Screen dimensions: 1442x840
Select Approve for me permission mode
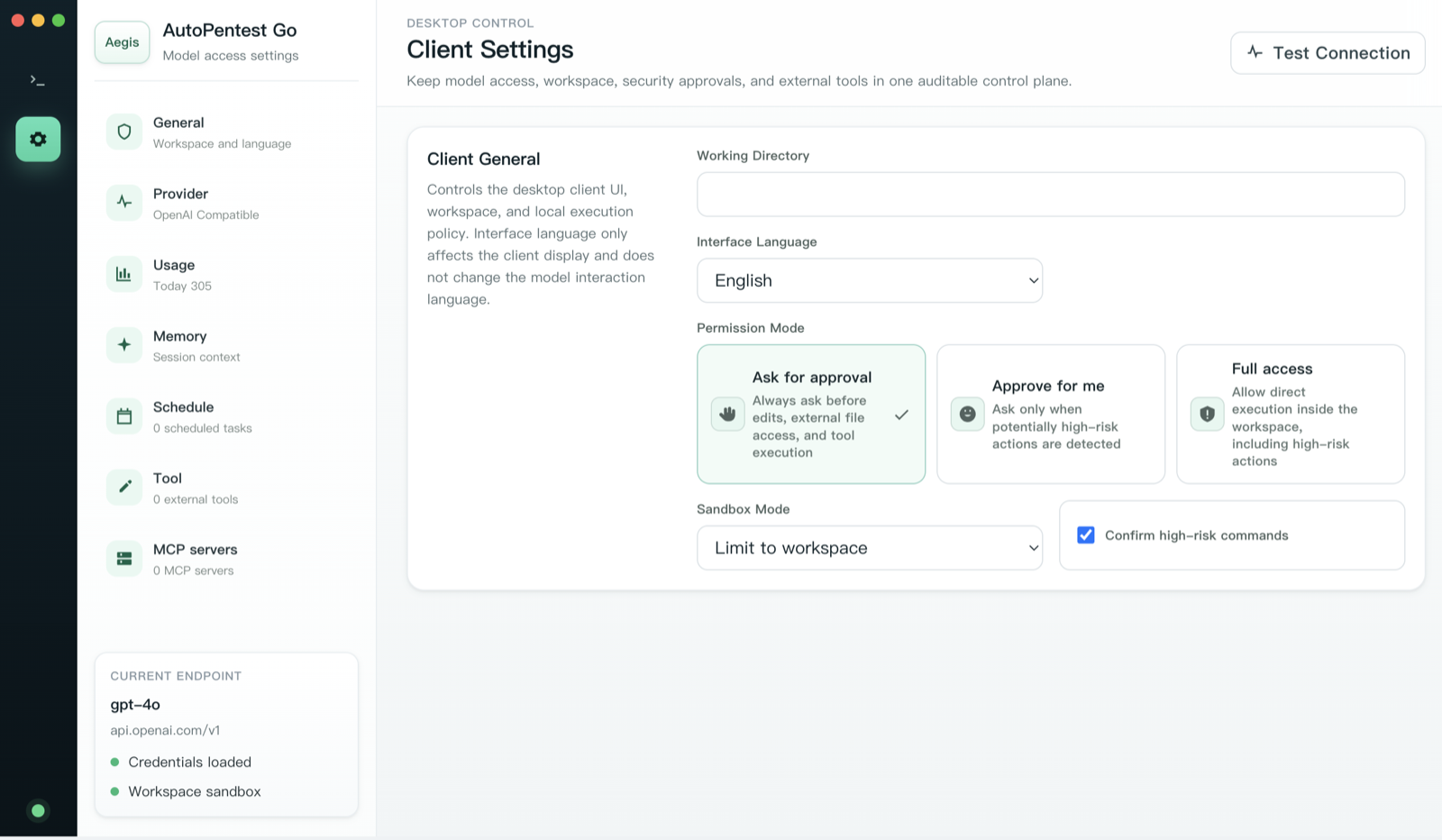1051,414
